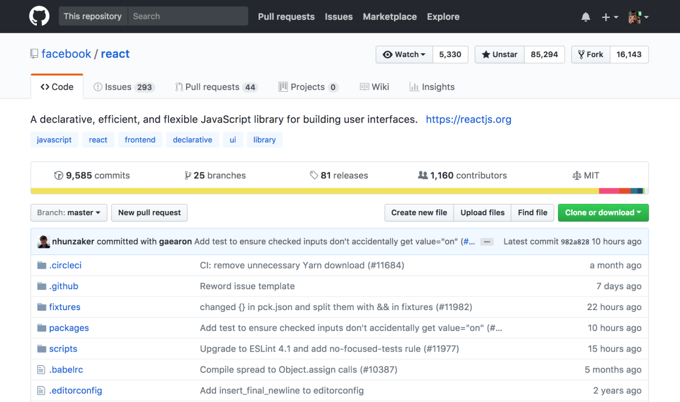Click the contributors people icon
Viewport: 680px width, 402px height.
[x=422, y=175]
